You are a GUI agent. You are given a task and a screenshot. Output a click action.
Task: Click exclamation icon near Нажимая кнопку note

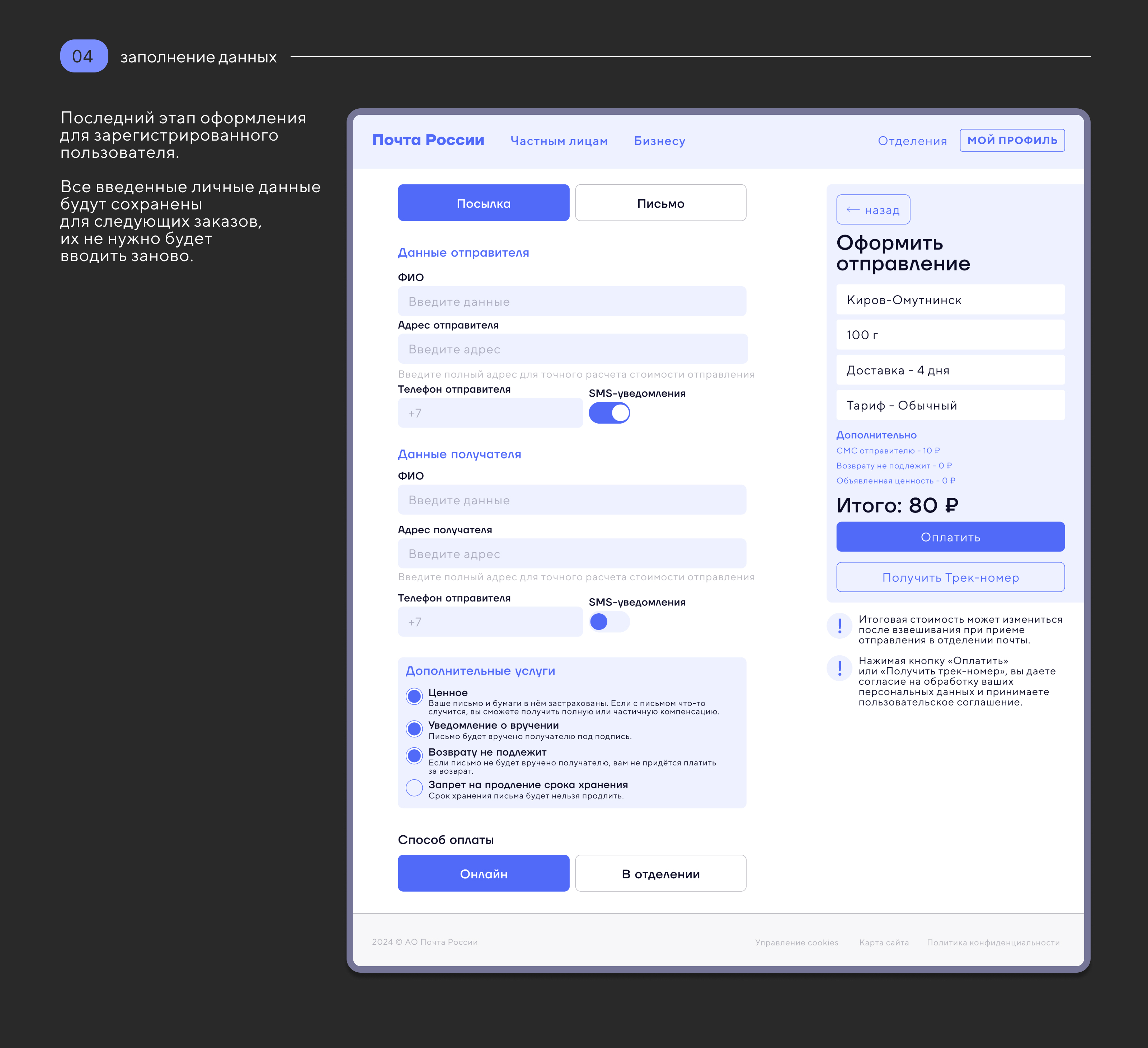(839, 667)
